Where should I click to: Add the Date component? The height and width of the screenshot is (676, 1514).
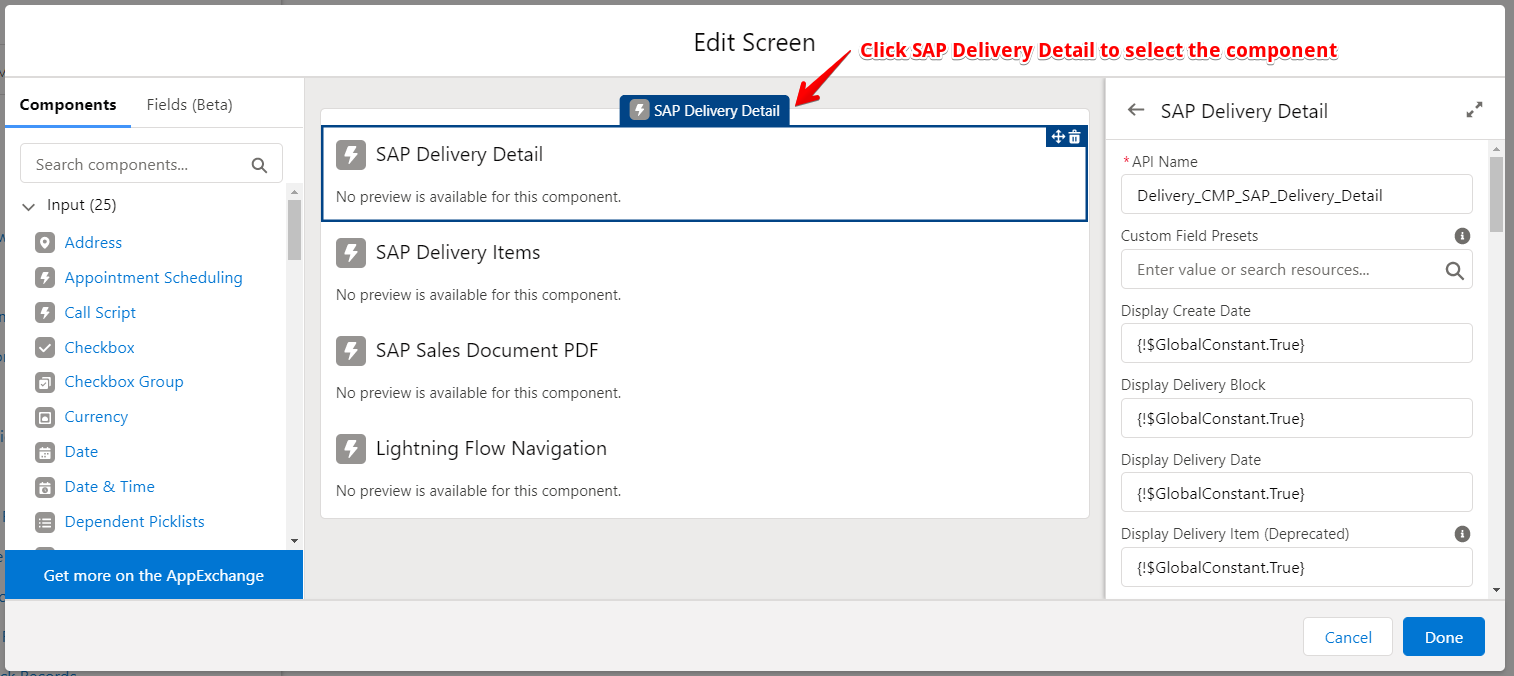coord(81,452)
